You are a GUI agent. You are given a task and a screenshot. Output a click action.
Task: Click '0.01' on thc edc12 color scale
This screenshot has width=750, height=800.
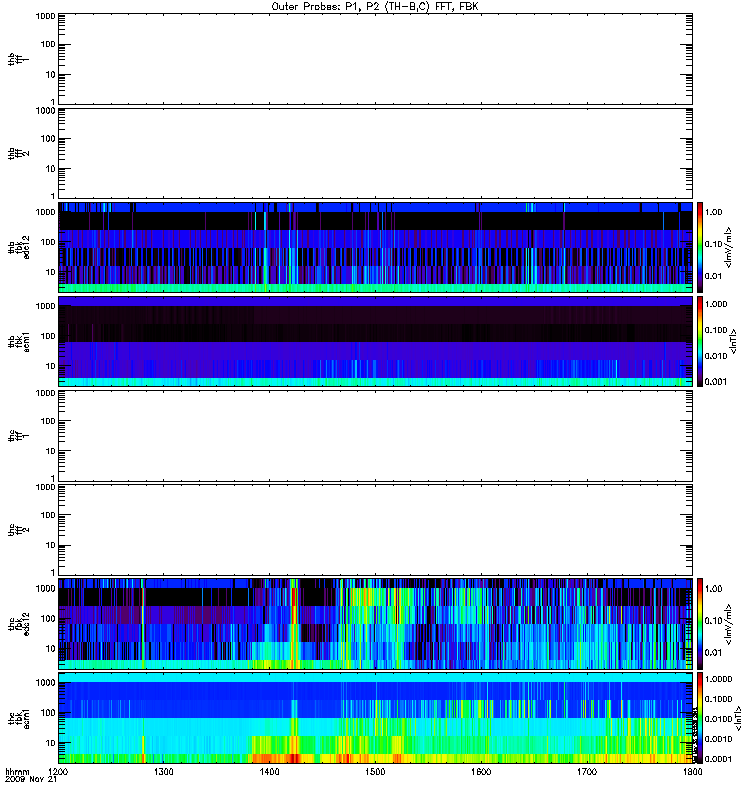tap(713, 653)
